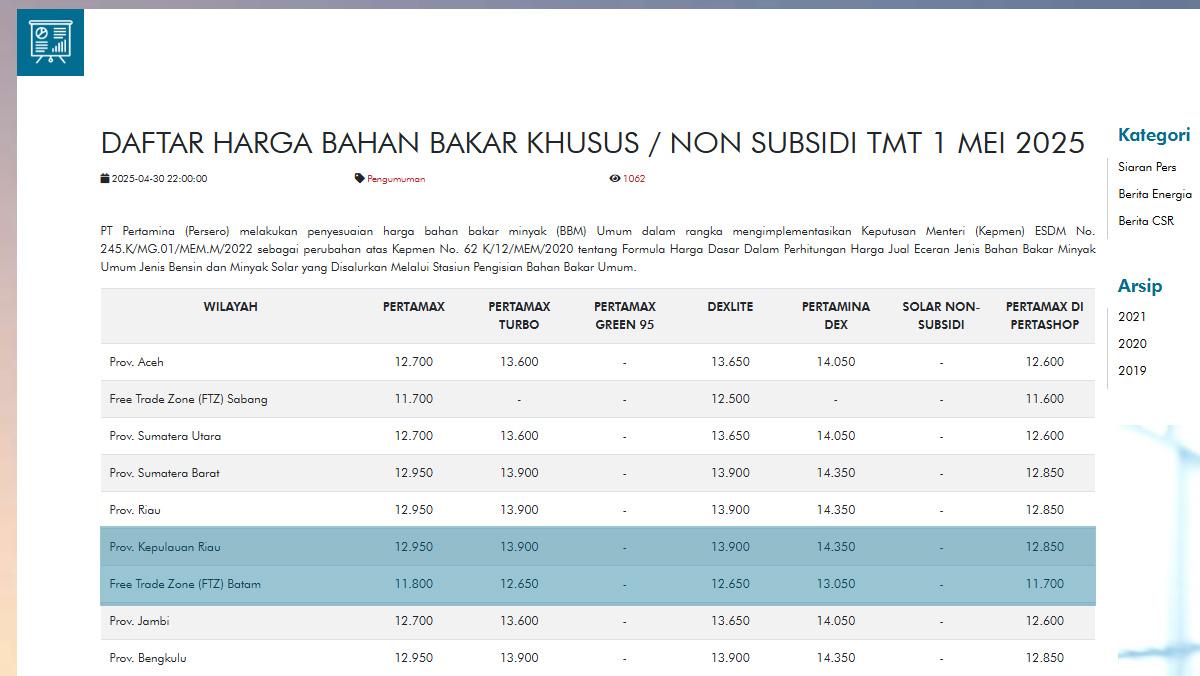The image size is (1200, 676).
Task: Select the Berita Energia category
Action: (x=1154, y=193)
